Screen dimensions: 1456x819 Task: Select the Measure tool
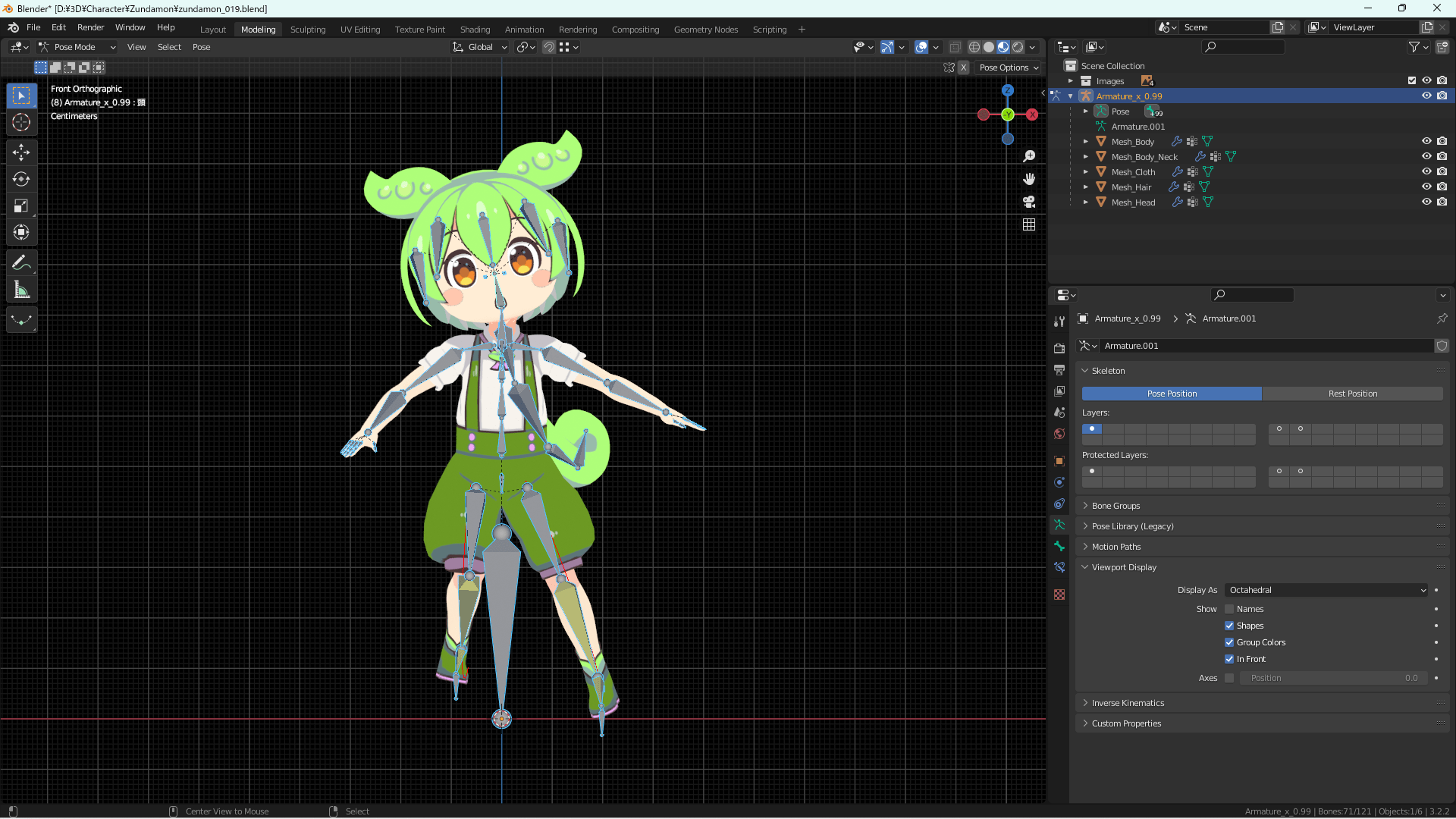[21, 289]
